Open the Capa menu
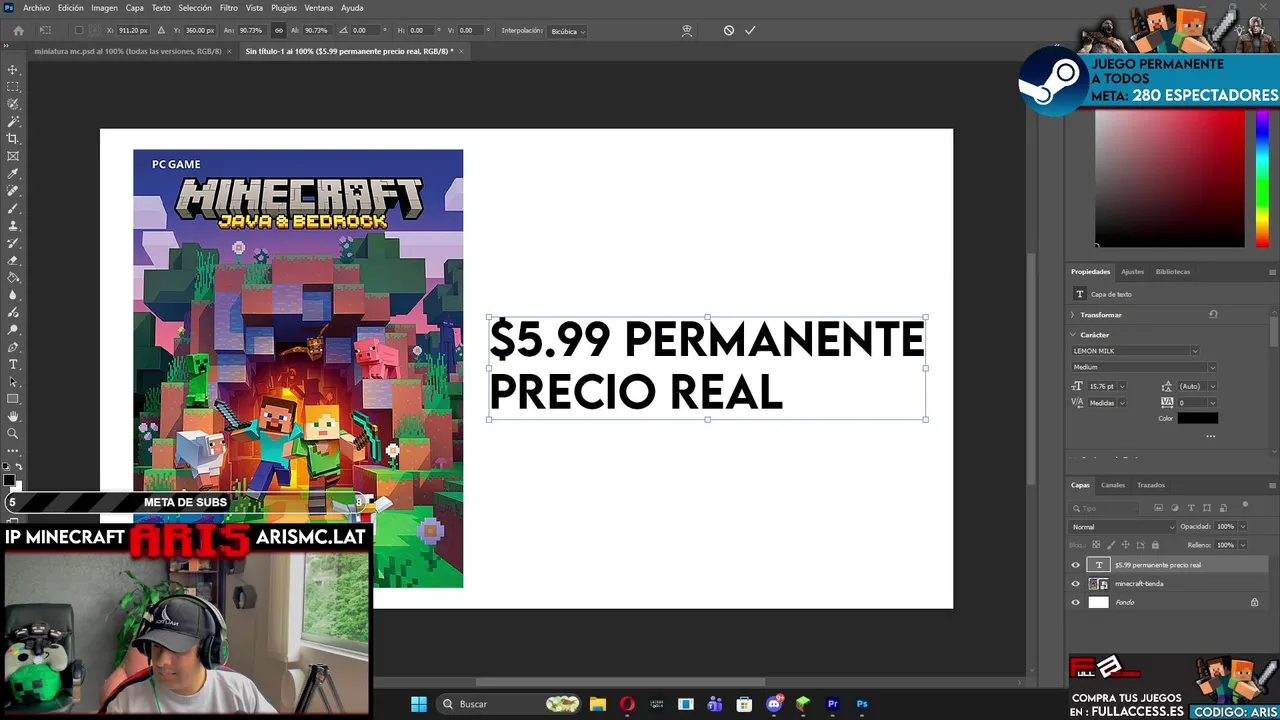1280x720 pixels. tap(134, 8)
